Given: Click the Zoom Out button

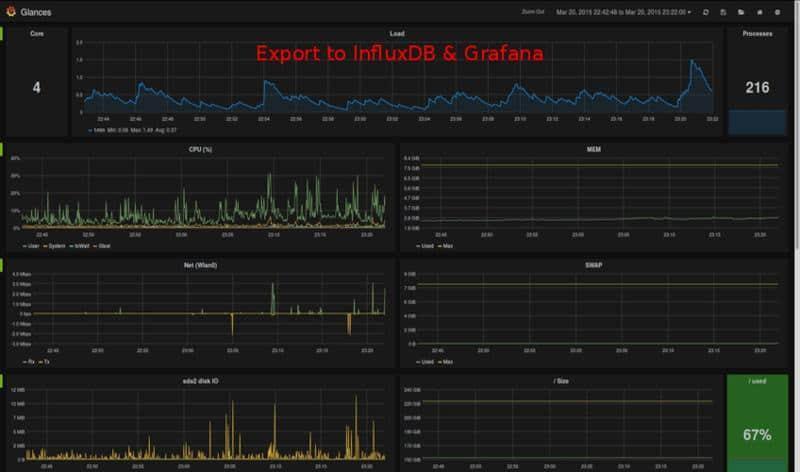Looking at the screenshot, I should [x=535, y=12].
